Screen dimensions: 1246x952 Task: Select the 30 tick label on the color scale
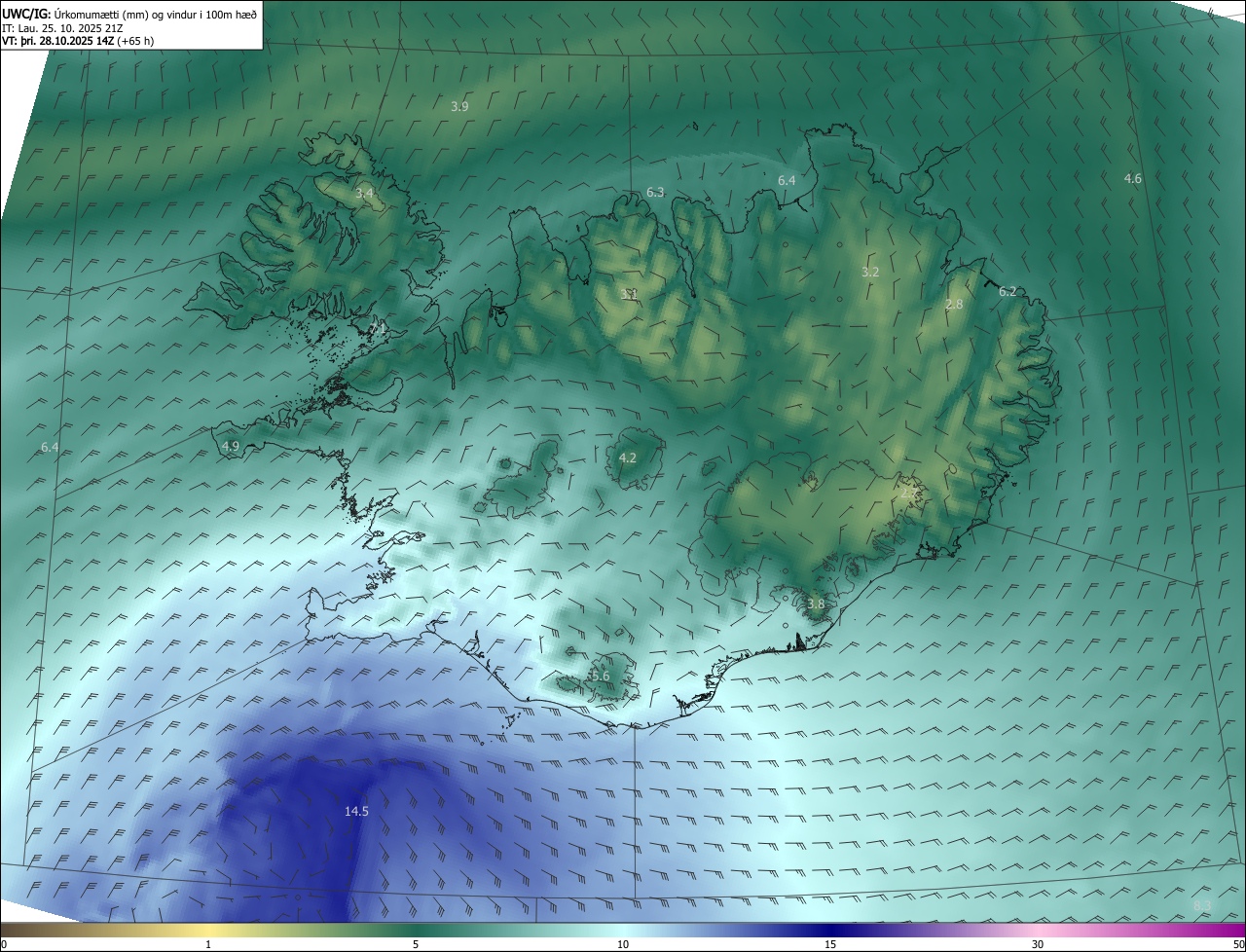coord(1038,944)
